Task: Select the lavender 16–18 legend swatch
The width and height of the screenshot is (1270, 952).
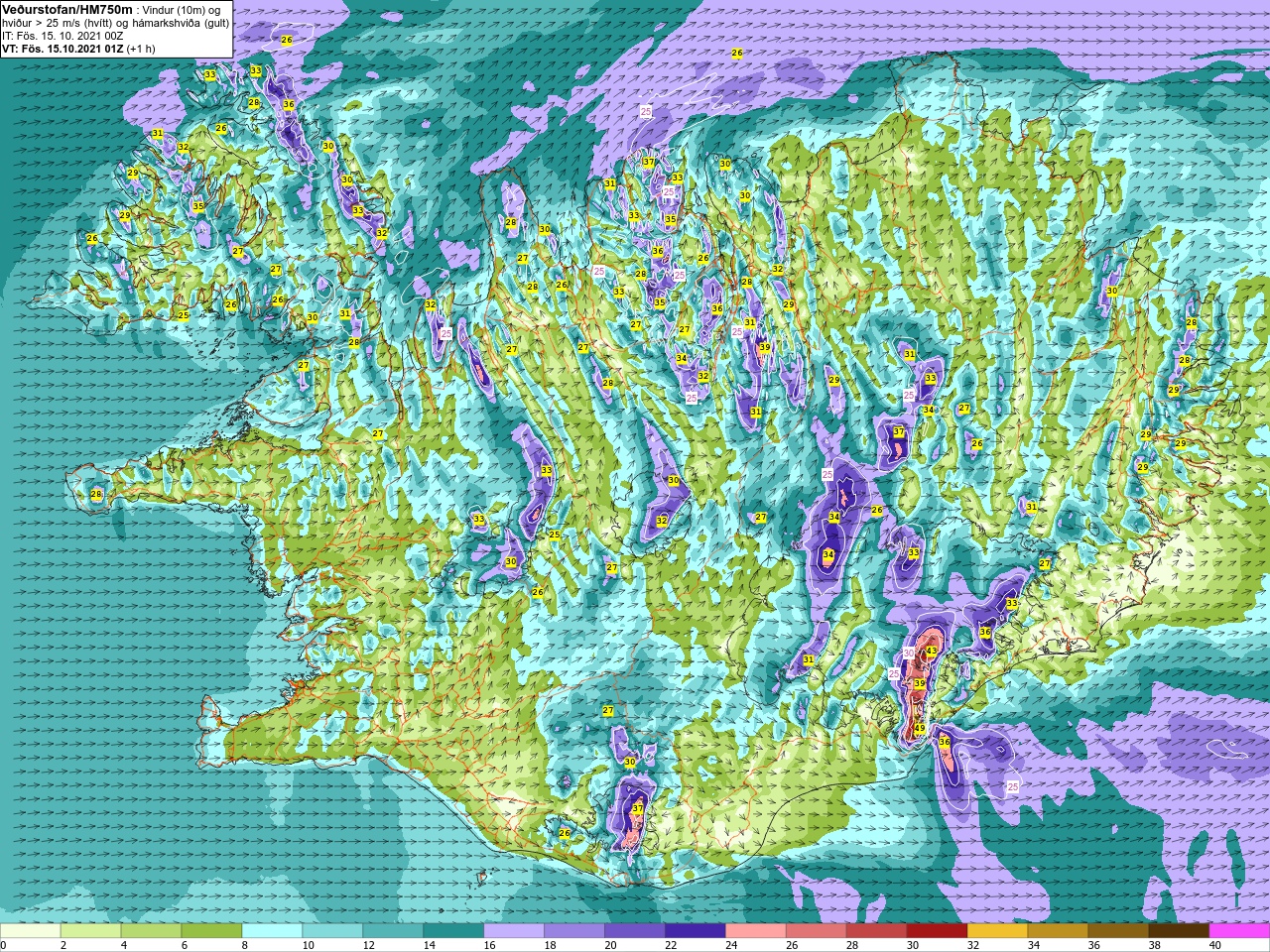Action: (514, 931)
